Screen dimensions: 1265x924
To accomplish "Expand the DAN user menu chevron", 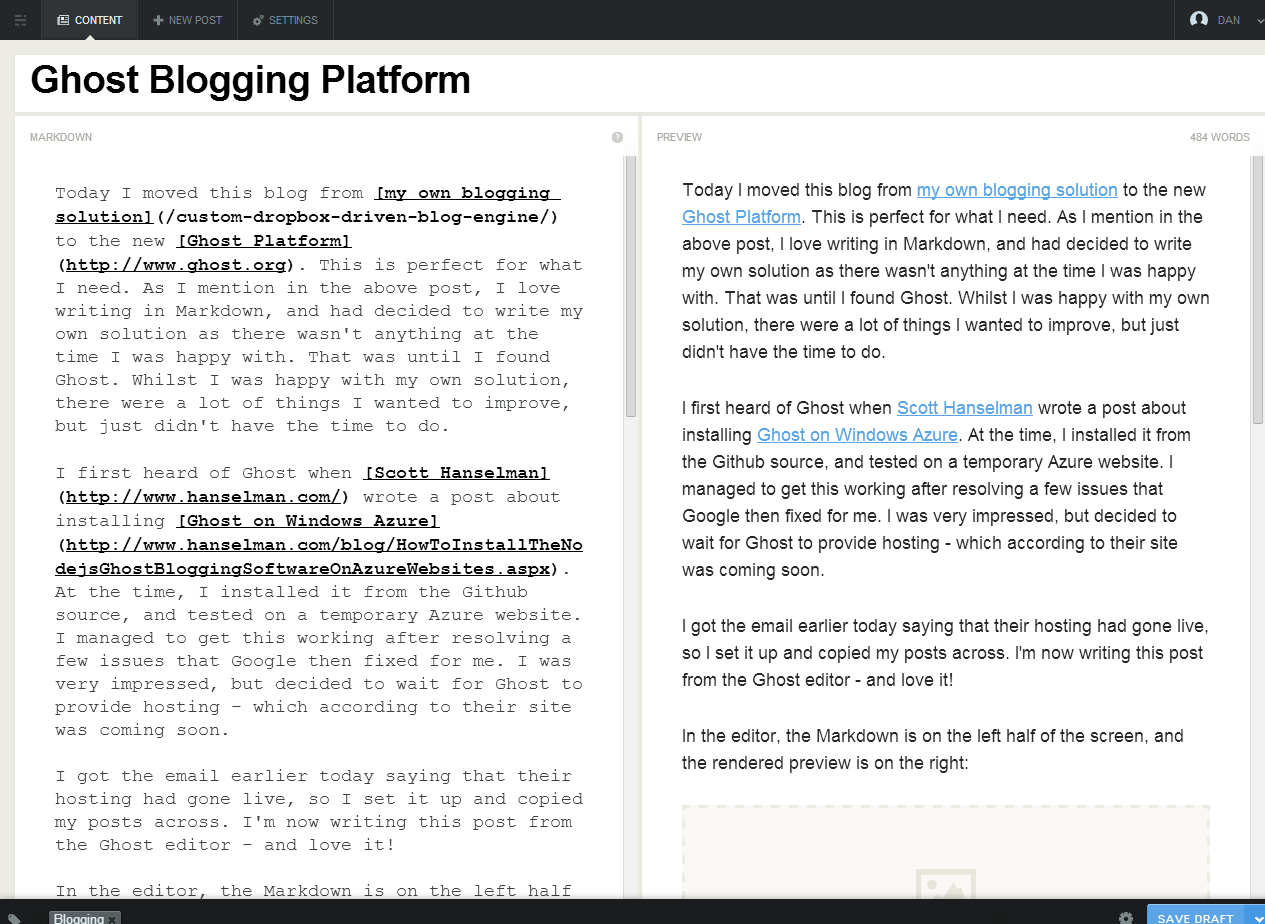I will tap(1254, 20).
